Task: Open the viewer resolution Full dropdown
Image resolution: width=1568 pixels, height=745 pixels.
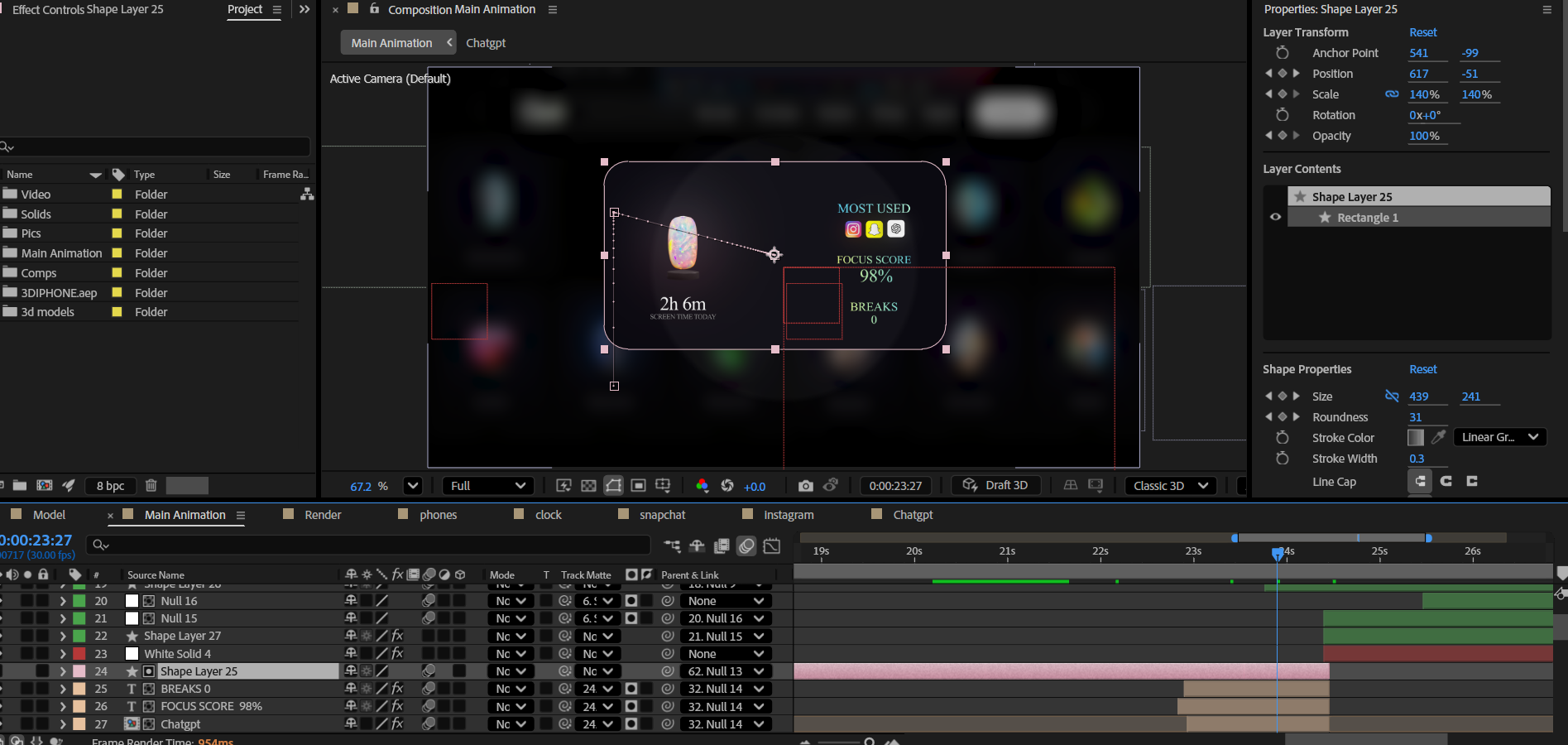Action: click(x=488, y=486)
